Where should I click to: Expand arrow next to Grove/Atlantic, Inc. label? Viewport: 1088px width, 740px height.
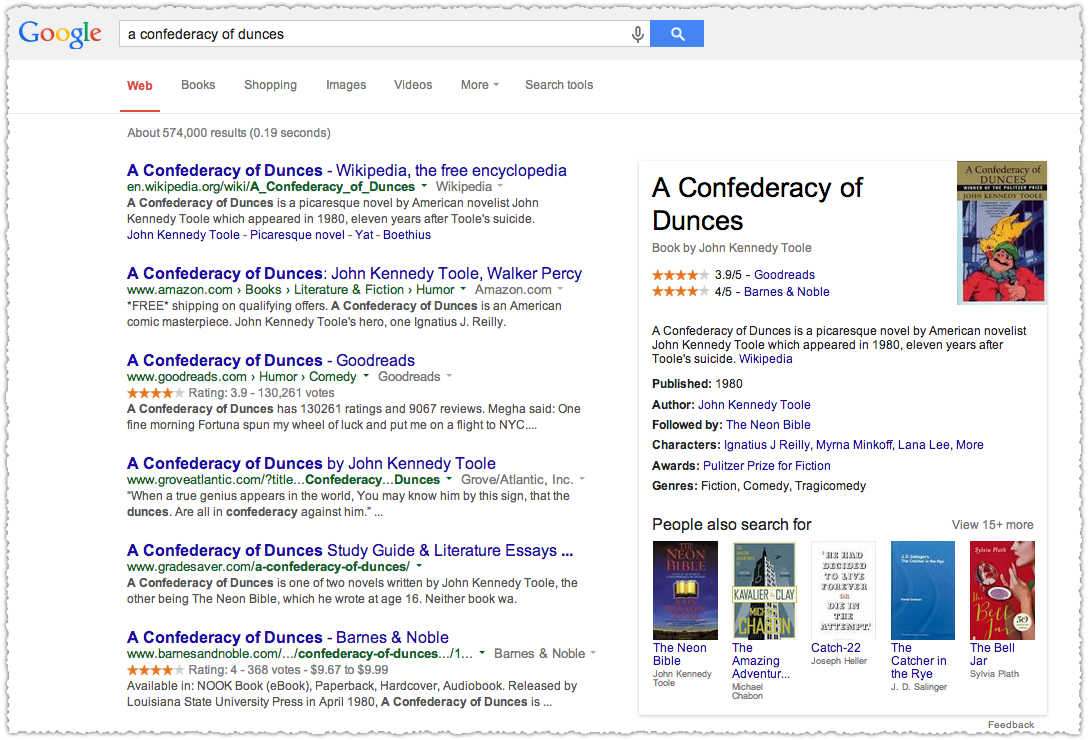click(582, 479)
